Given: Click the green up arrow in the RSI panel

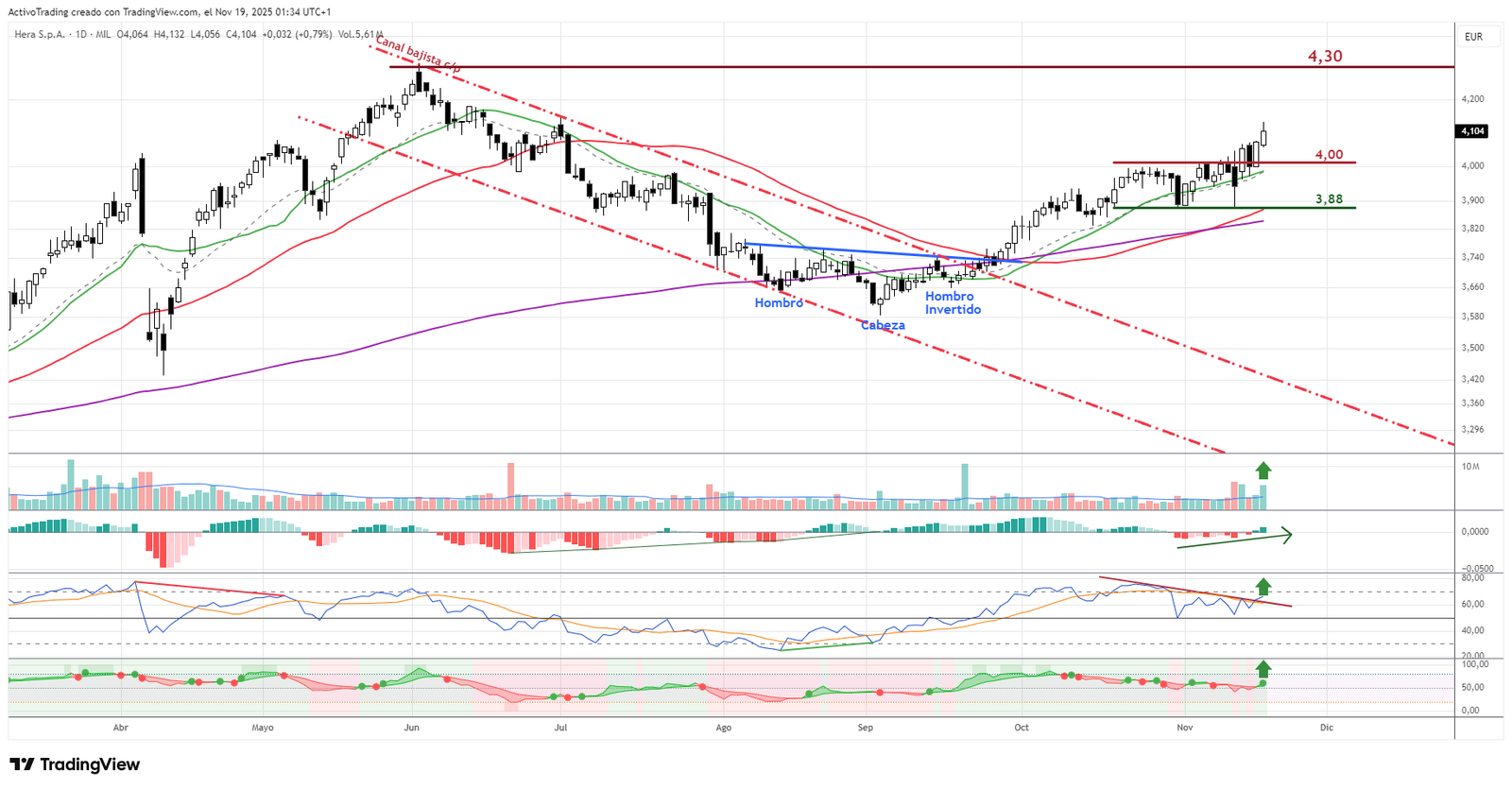Looking at the screenshot, I should point(1263,587).
